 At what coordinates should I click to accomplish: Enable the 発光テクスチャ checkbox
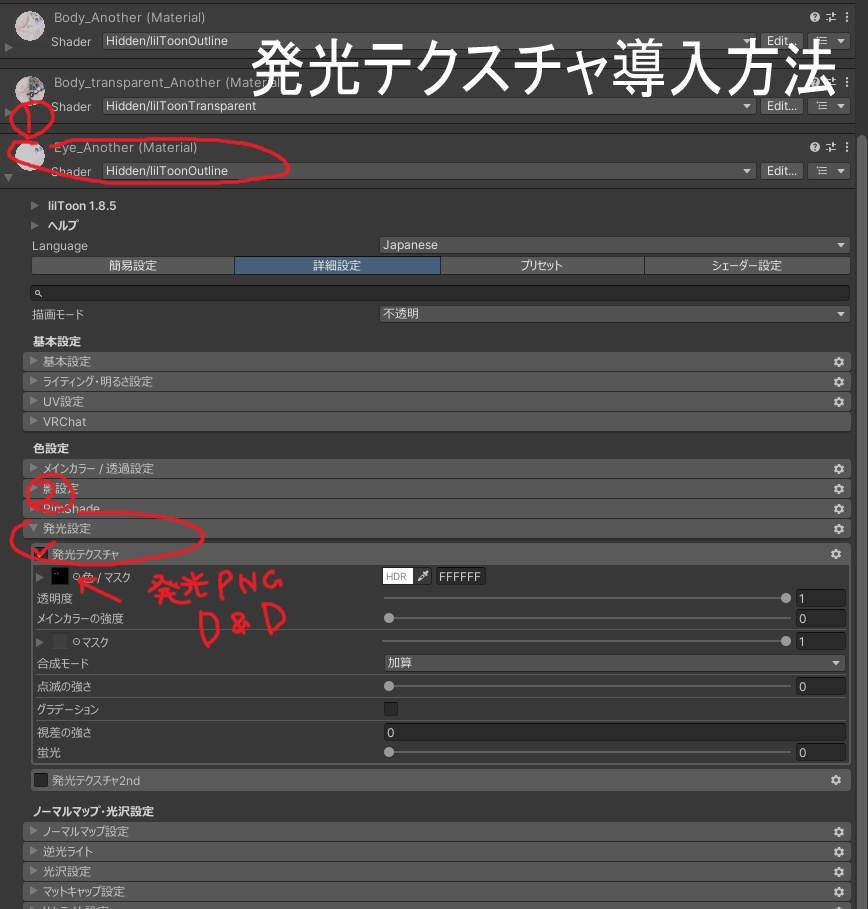pos(41,554)
